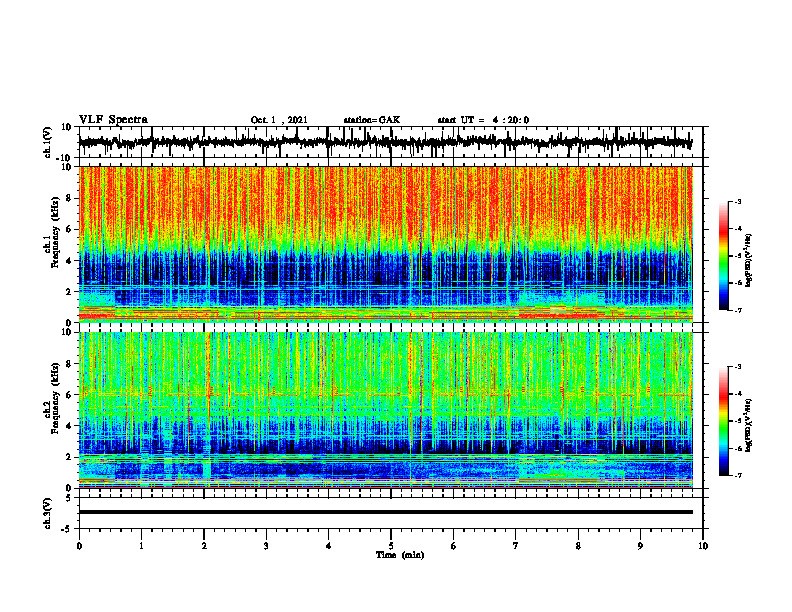Click the thick black ch.3 voltage line
792x612 pixels.
385,512
